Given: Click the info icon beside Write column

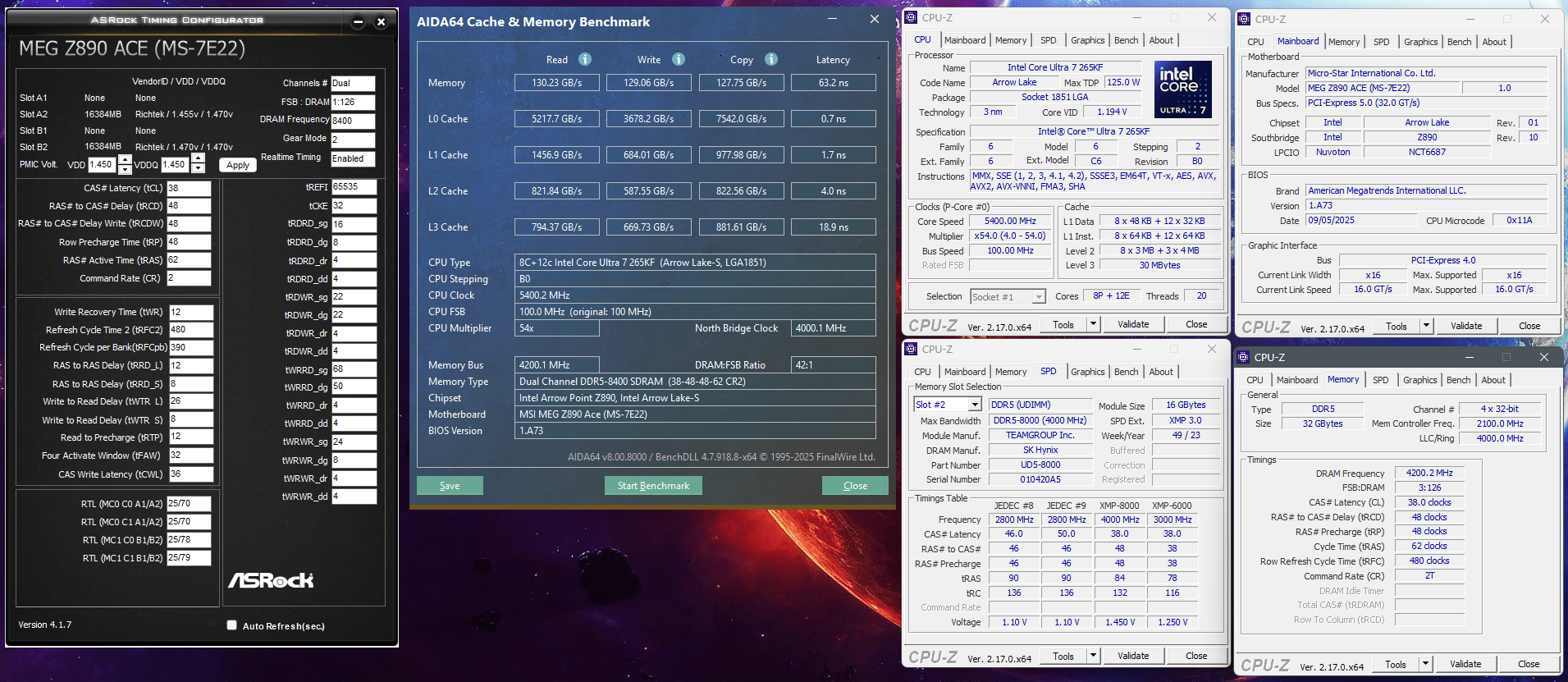Looking at the screenshot, I should pyautogui.click(x=679, y=59).
